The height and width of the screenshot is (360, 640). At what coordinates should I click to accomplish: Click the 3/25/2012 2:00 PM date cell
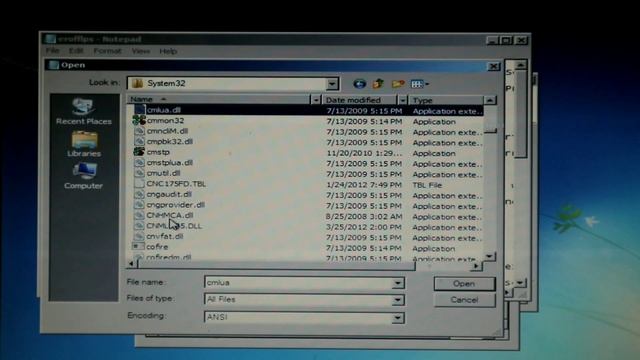(x=364, y=227)
